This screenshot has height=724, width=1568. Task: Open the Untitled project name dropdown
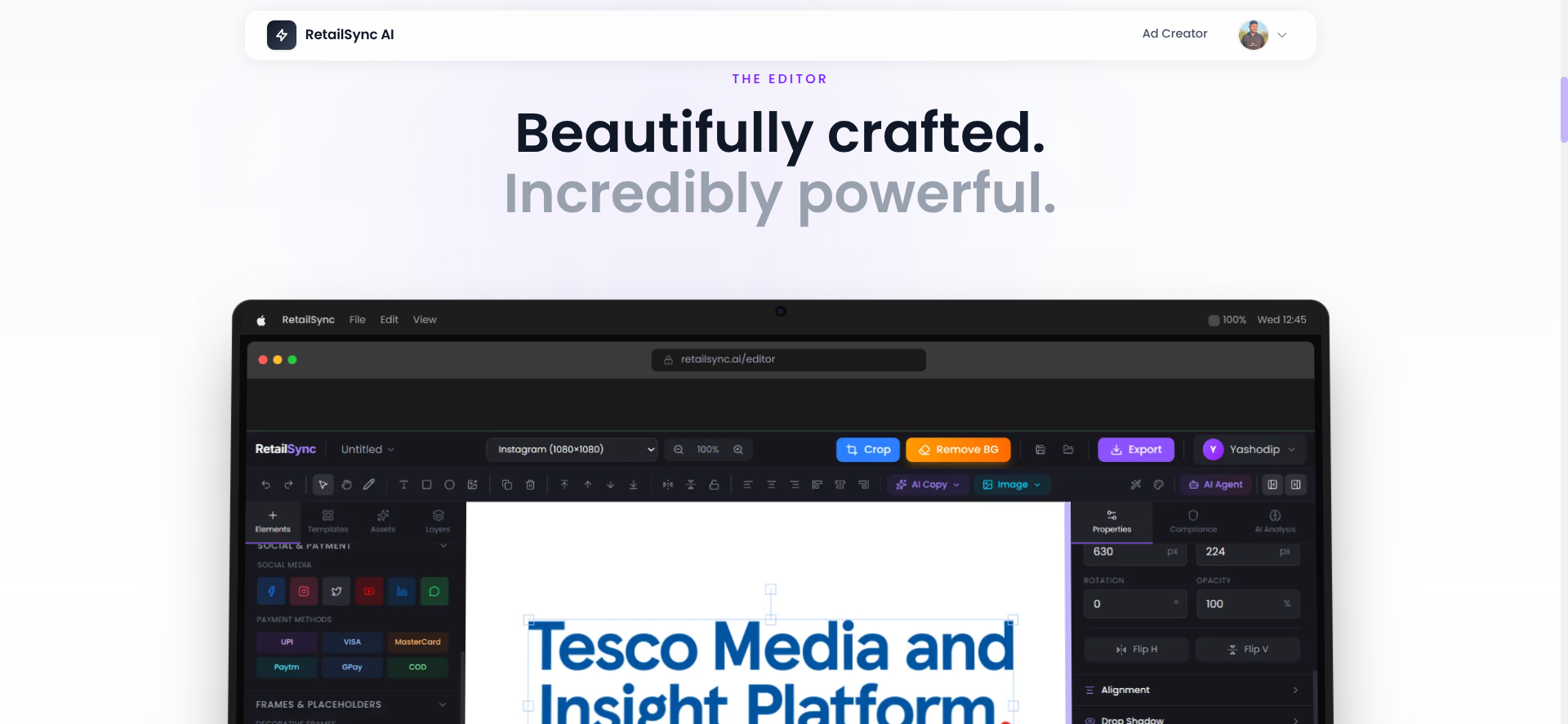(367, 450)
